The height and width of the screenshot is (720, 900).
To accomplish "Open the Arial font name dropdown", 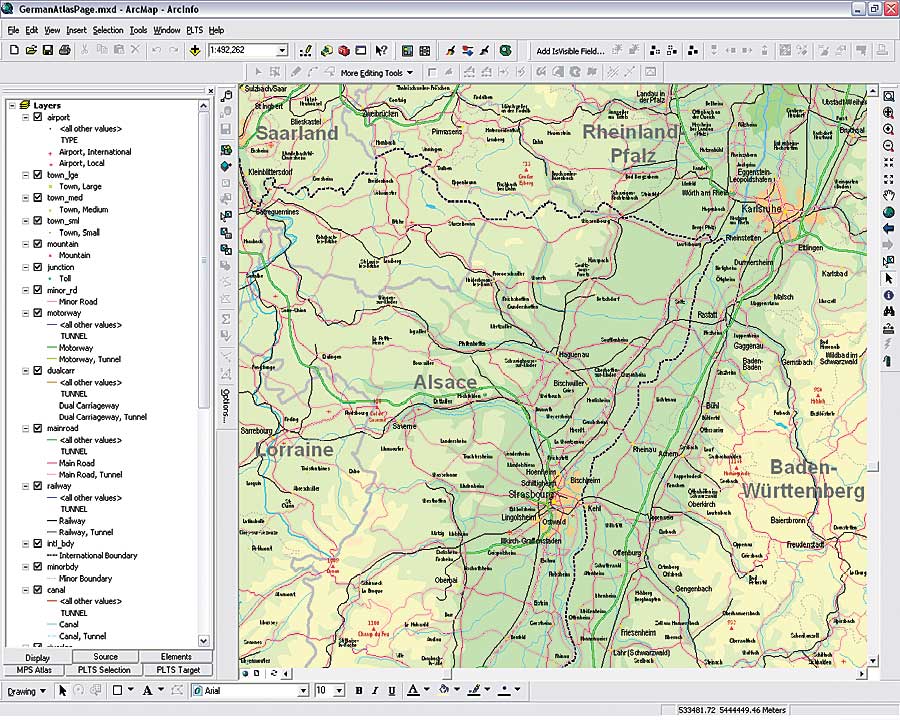I will point(303,691).
